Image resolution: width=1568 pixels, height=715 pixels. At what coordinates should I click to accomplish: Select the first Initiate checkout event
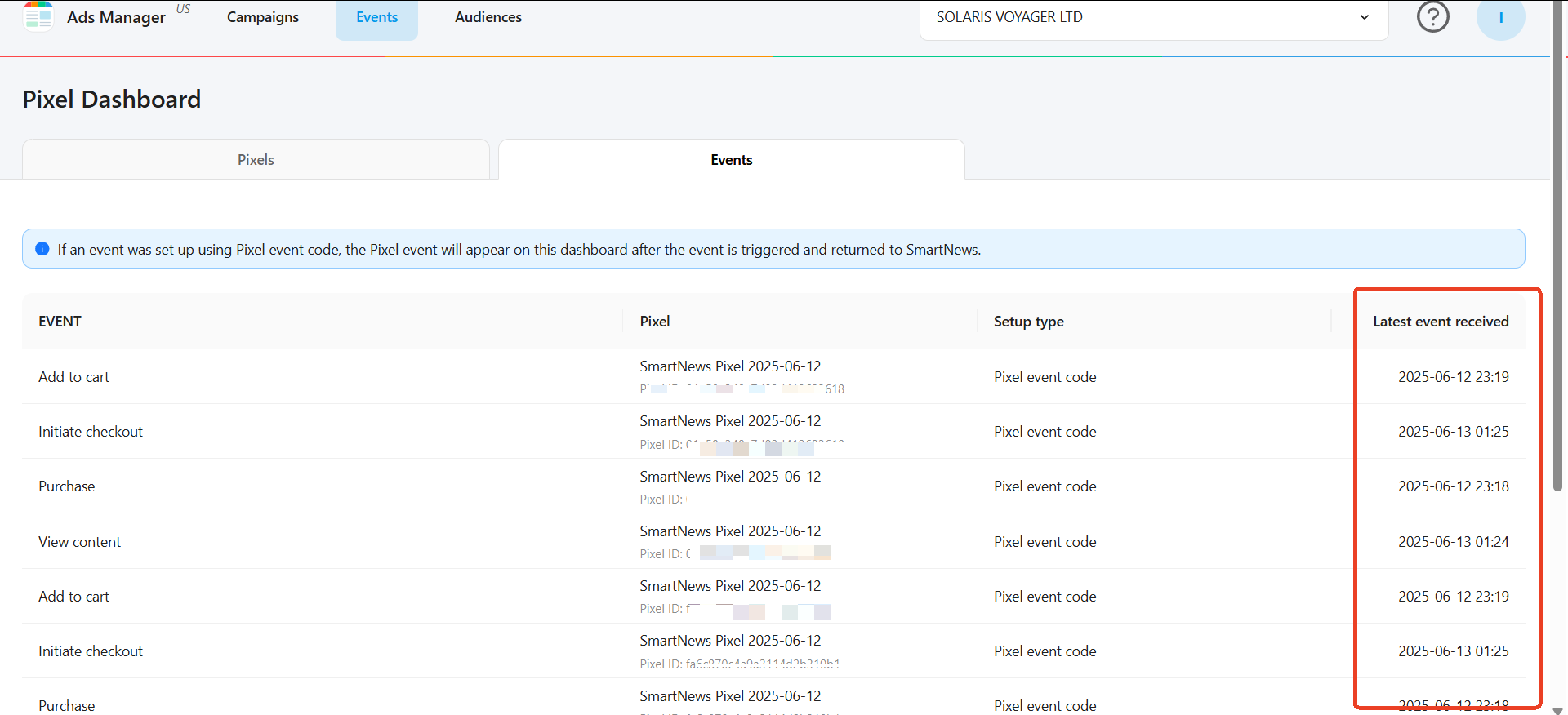(773, 431)
